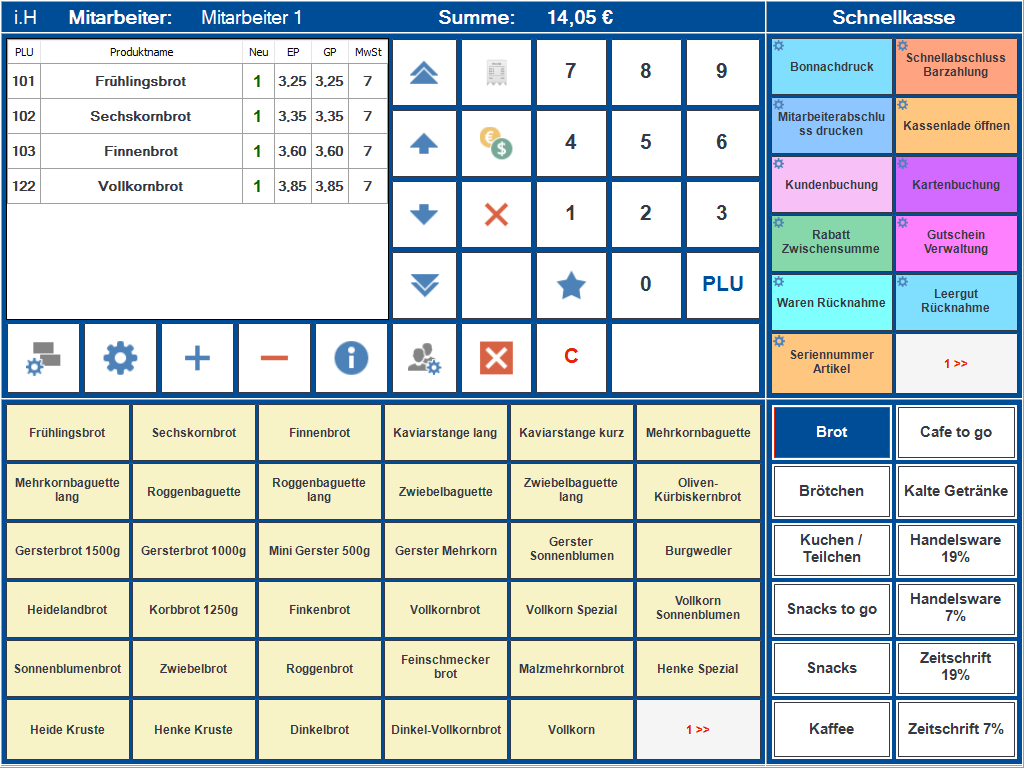1024x768 pixels.
Task: Show next page of bread products
Action: coord(698,729)
